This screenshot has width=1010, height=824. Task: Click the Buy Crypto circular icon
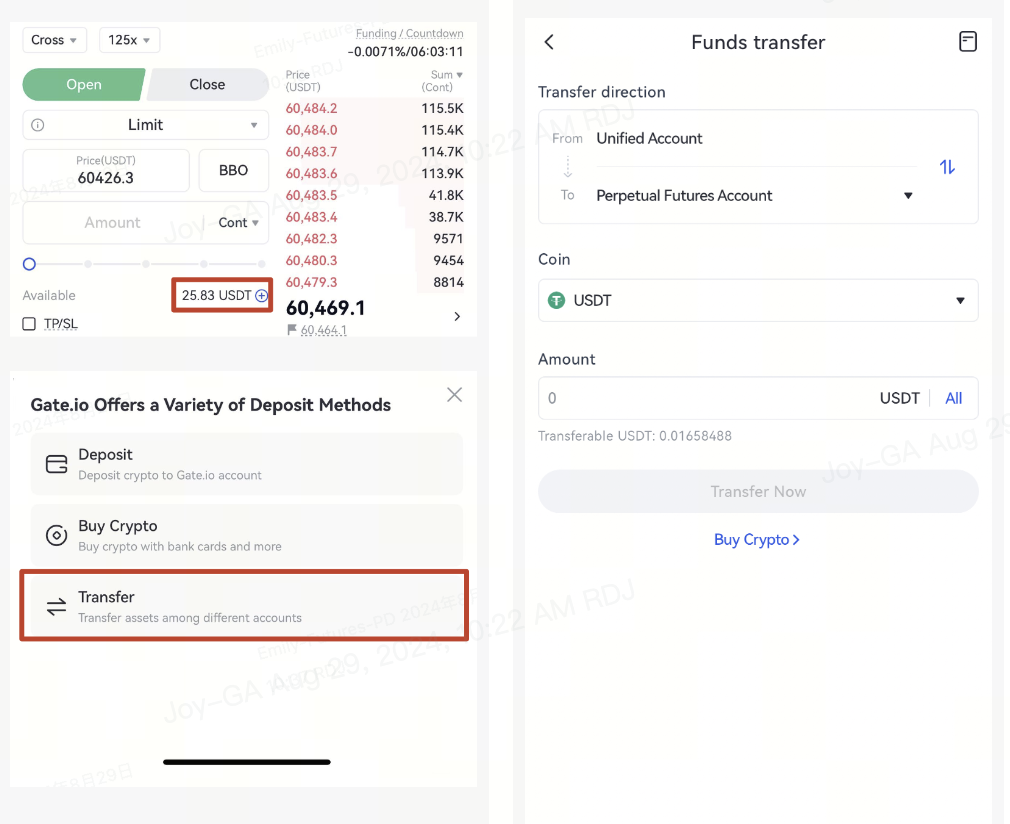pyautogui.click(x=57, y=535)
